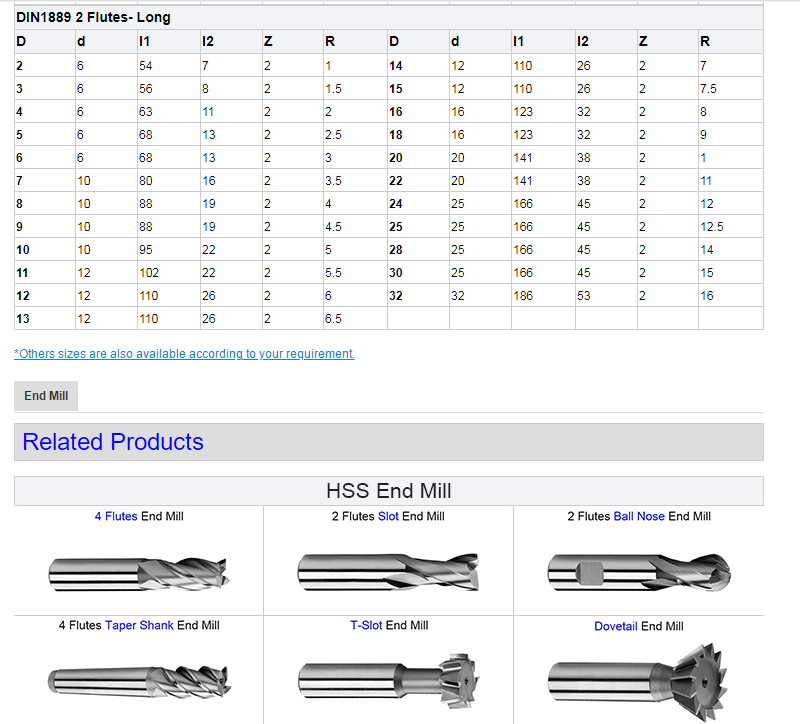Click the left 'I1' column header

(x=168, y=41)
